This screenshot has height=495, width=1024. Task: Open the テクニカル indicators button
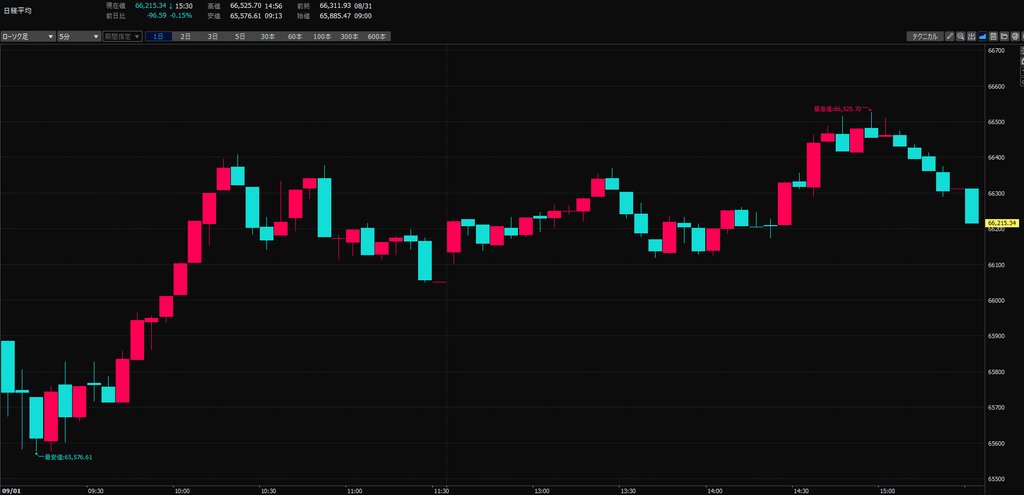[925, 37]
